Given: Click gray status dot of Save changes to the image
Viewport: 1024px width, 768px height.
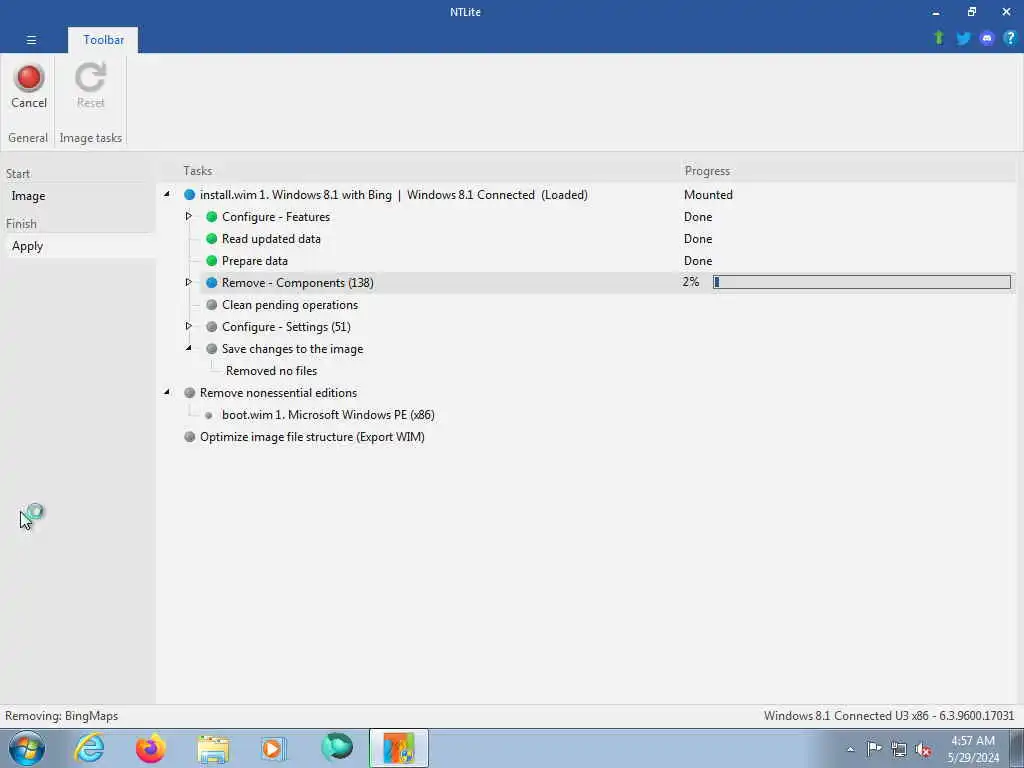Looking at the screenshot, I should [x=212, y=349].
